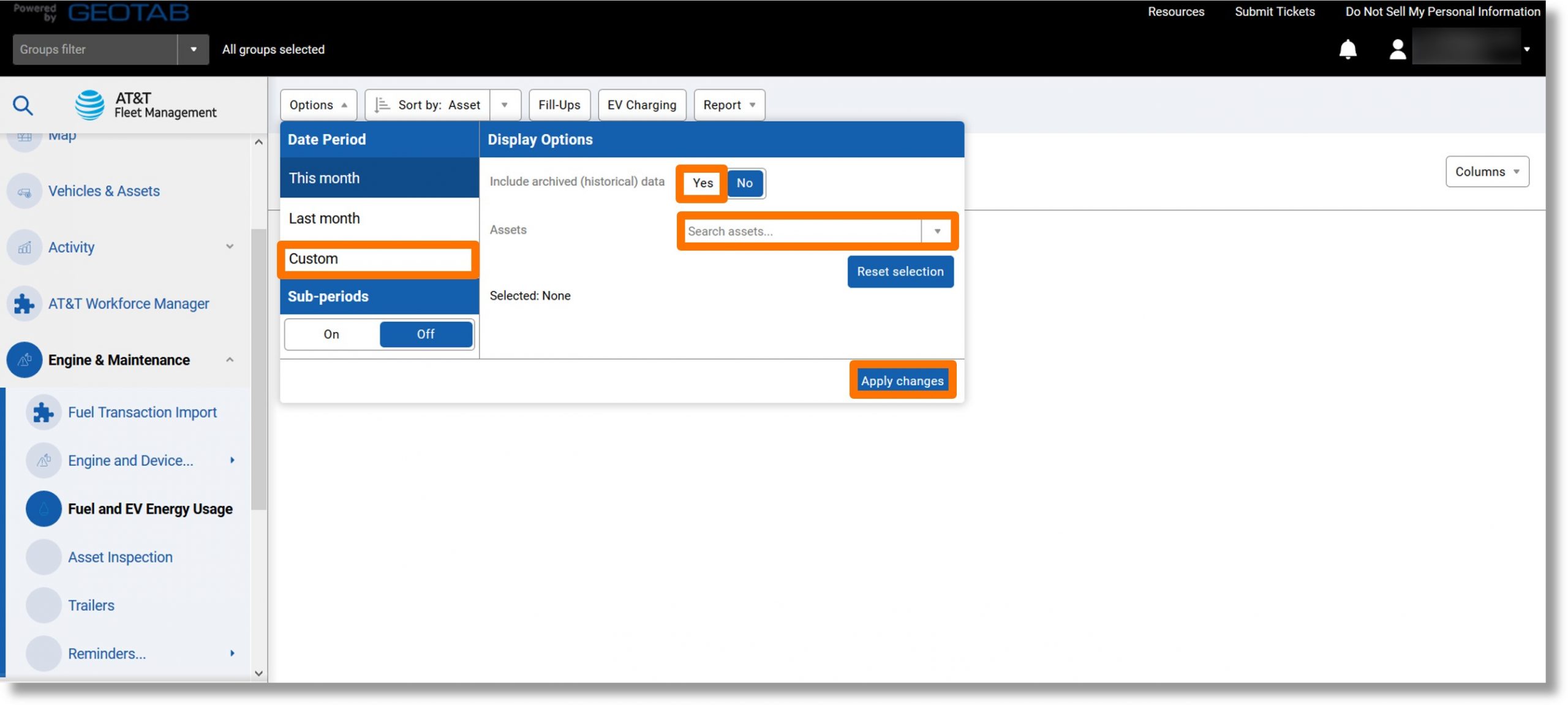Viewport: 1568px width, 705px height.
Task: Select the EV Charging tab
Action: 642,104
